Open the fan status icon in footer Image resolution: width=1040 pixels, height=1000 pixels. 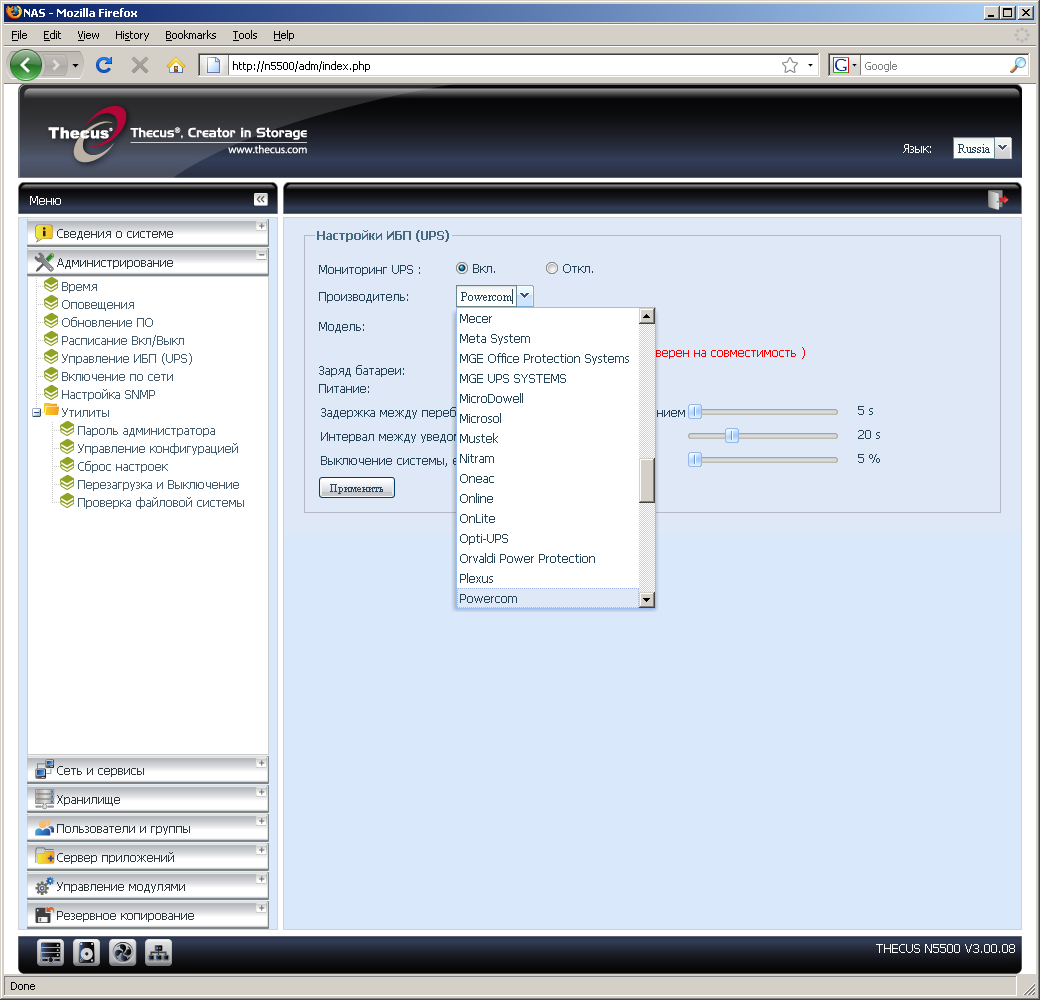click(x=122, y=953)
